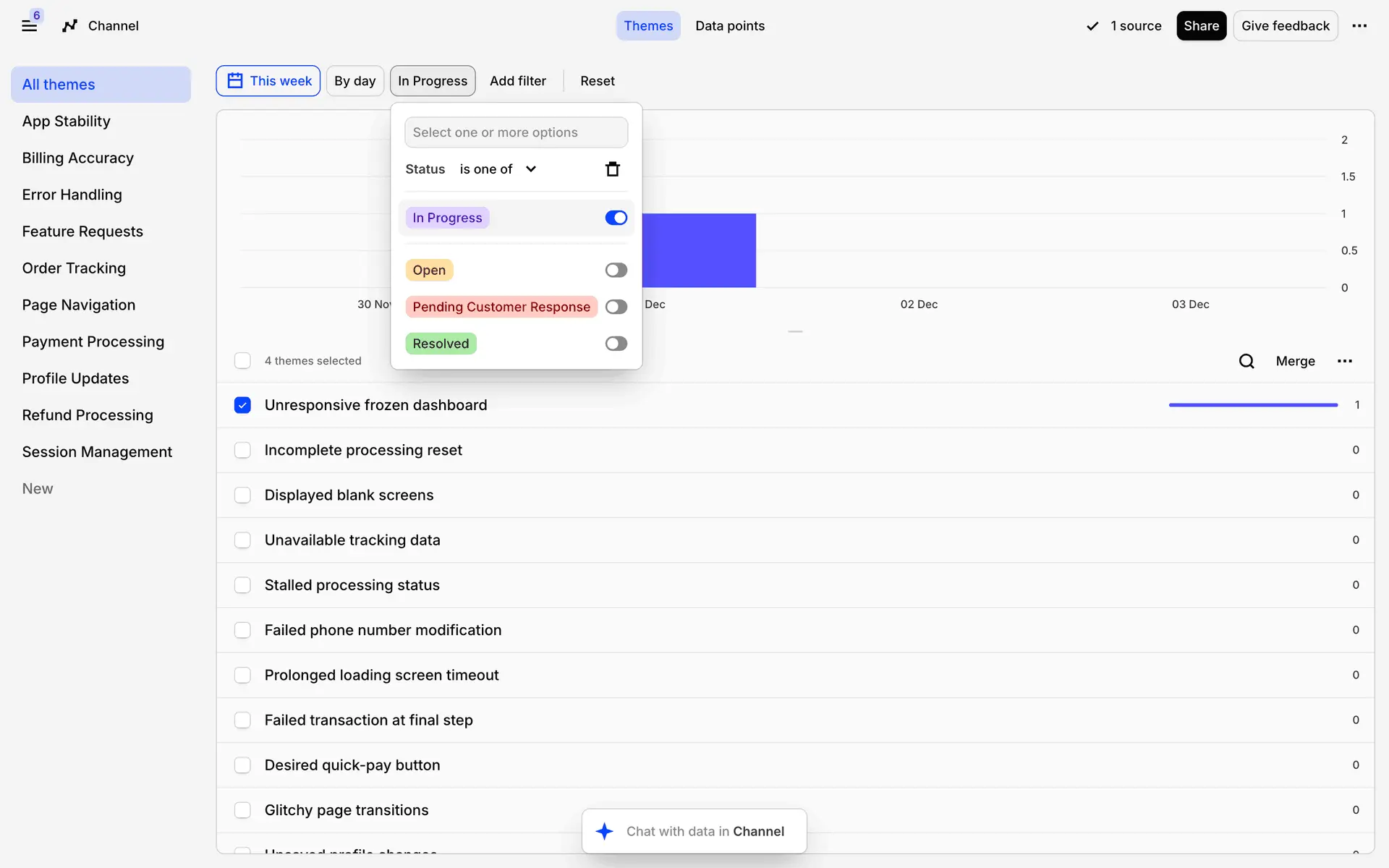Expand the 'is one of' condition dropdown
The image size is (1389, 868).
pos(498,169)
